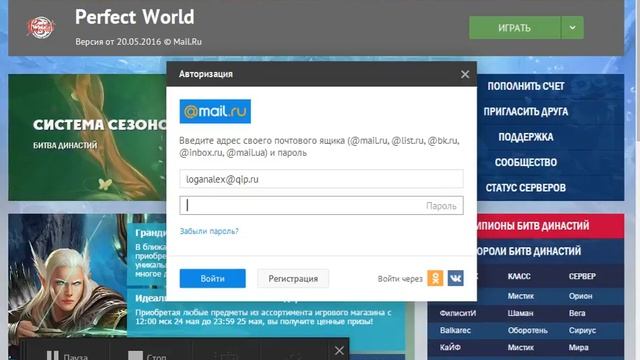Select ЧЕМПИОНЫ БИТВ ДИНАСТИЙ red tab
This screenshot has height=360, width=640.
pyautogui.click(x=550, y=226)
